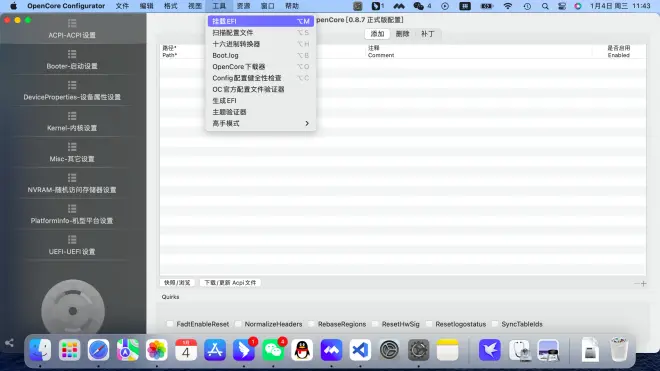This screenshot has height=371, width=660.
Task: Open 帮助 menu in menu bar
Action: tap(292, 6)
